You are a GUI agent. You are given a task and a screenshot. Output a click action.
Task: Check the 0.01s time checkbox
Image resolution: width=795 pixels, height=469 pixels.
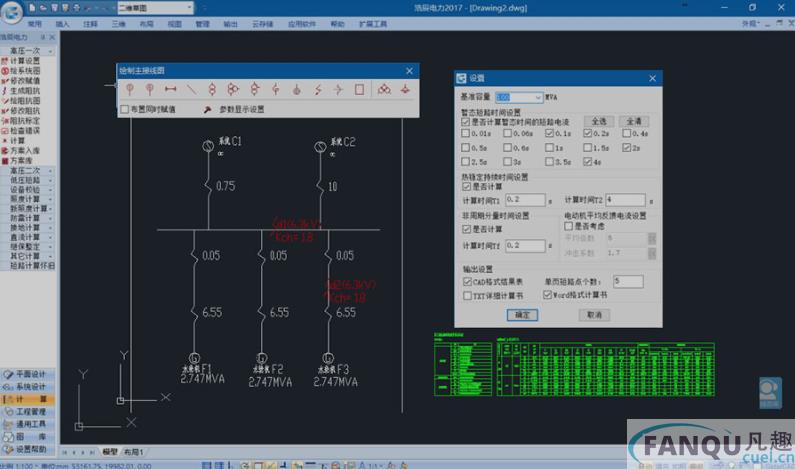point(465,133)
